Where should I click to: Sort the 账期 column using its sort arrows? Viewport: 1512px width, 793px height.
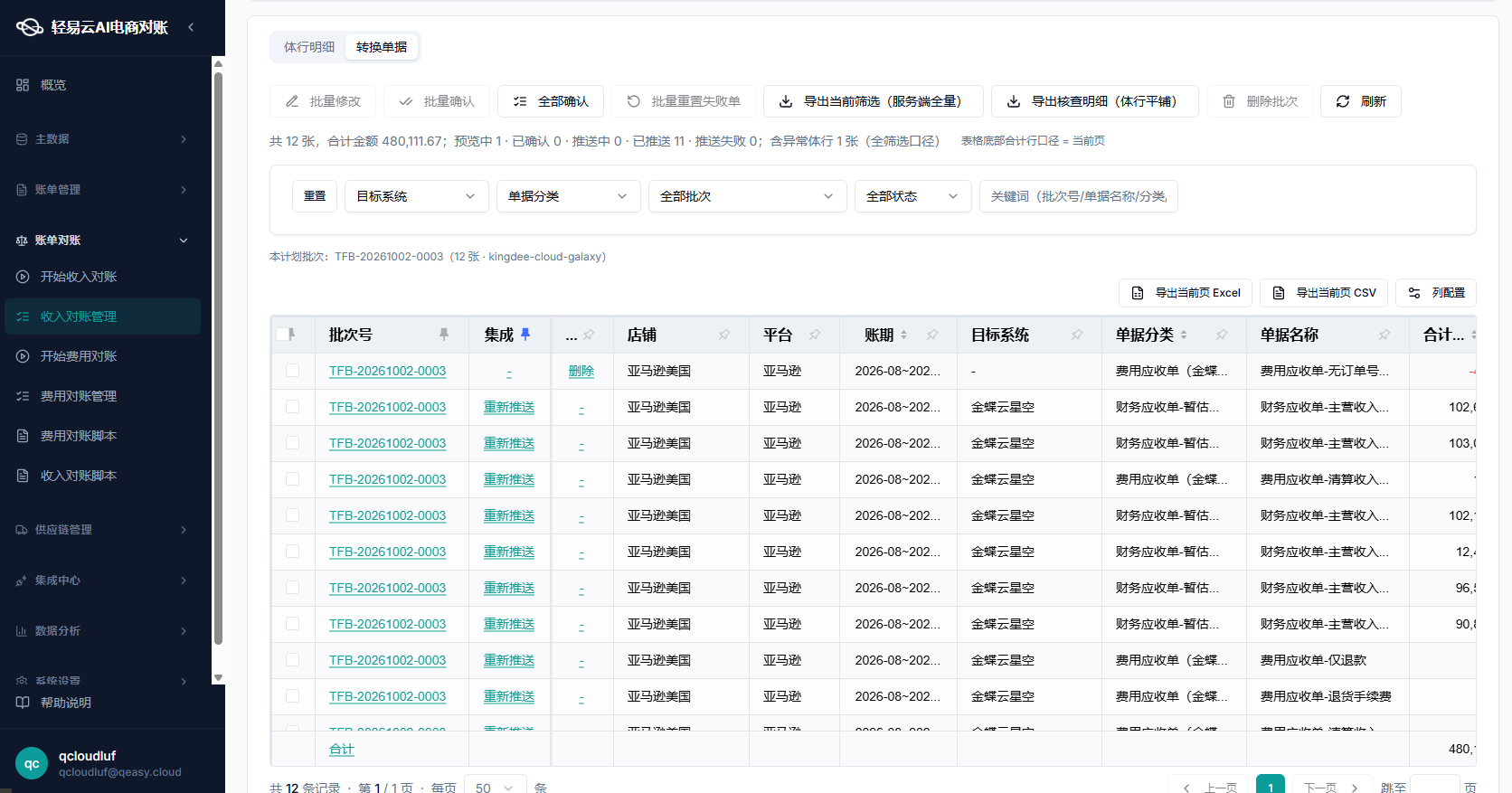903,335
